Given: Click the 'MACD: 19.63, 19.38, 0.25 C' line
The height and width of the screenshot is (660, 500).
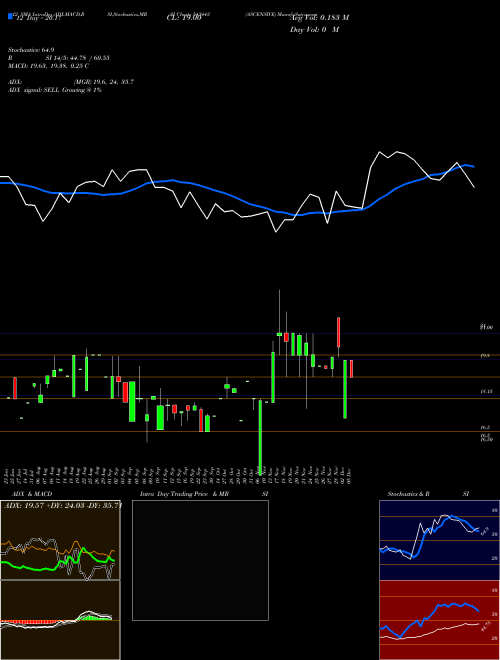Looking at the screenshot, I should click(48, 66).
